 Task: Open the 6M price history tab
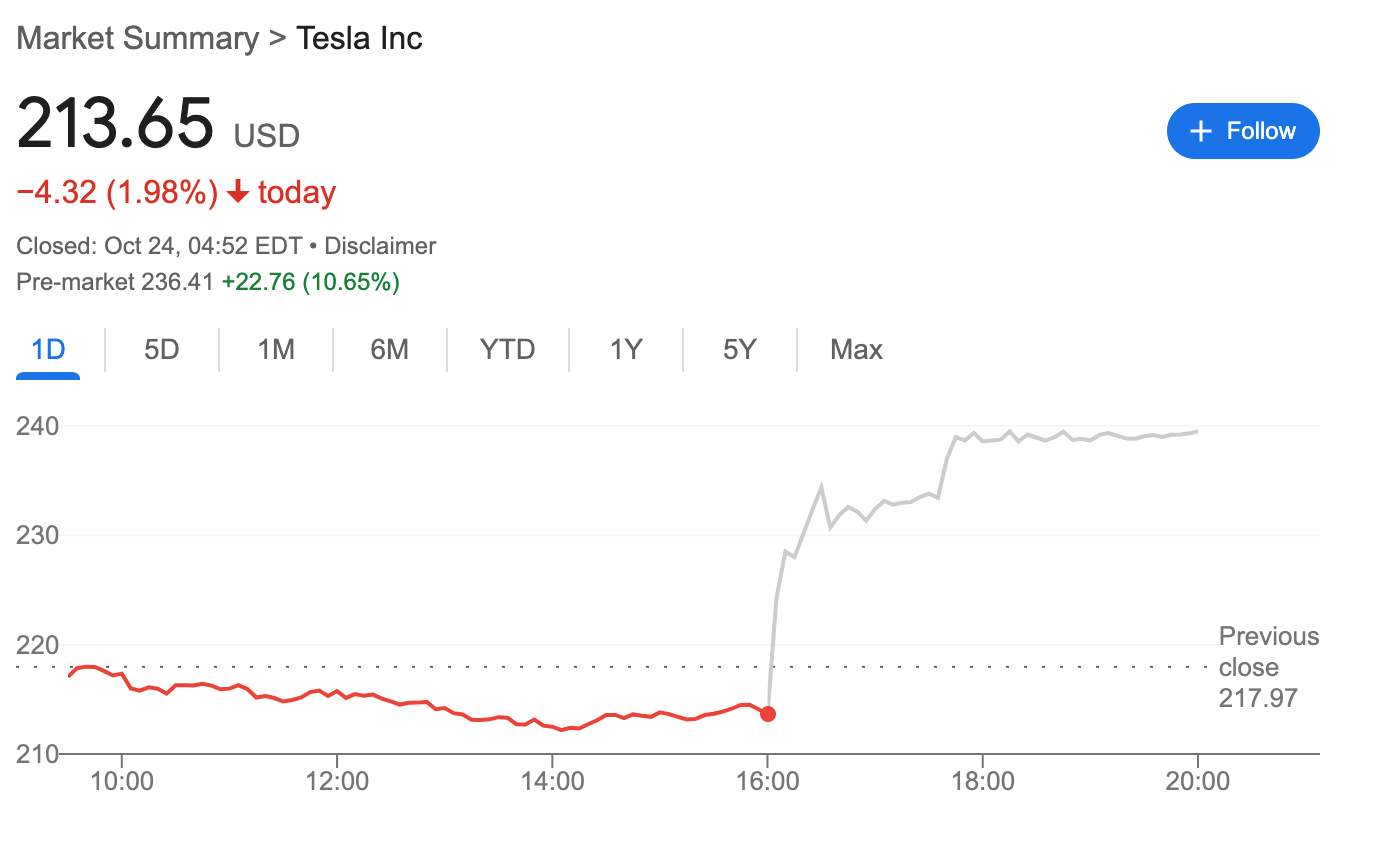click(x=389, y=349)
